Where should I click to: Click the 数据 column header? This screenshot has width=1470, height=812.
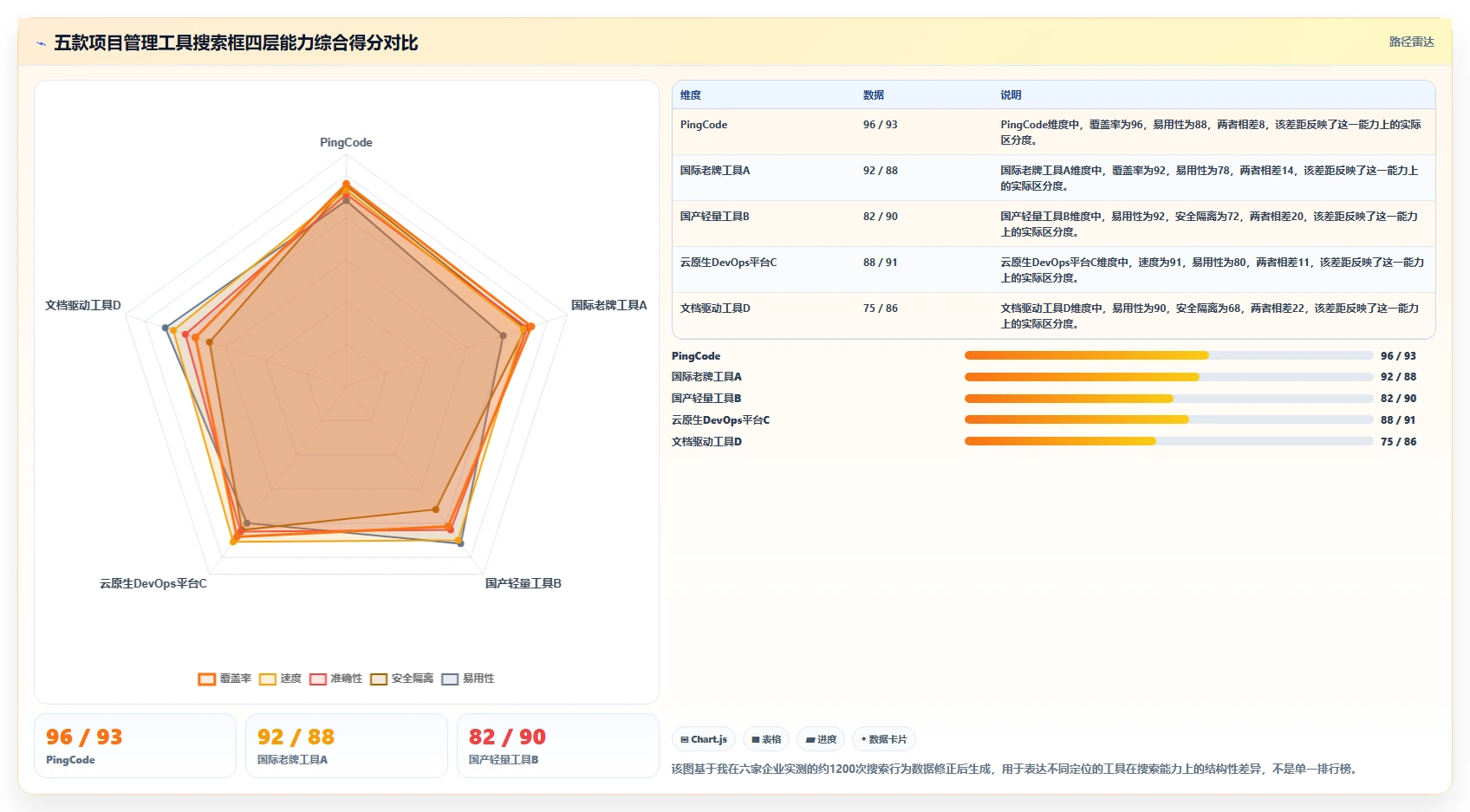(874, 95)
